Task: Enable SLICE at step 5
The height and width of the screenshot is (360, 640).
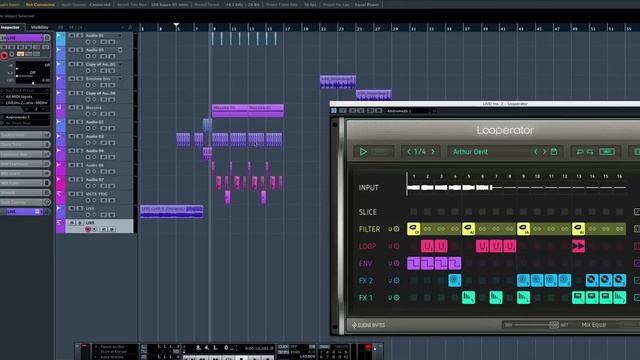Action: (469, 211)
